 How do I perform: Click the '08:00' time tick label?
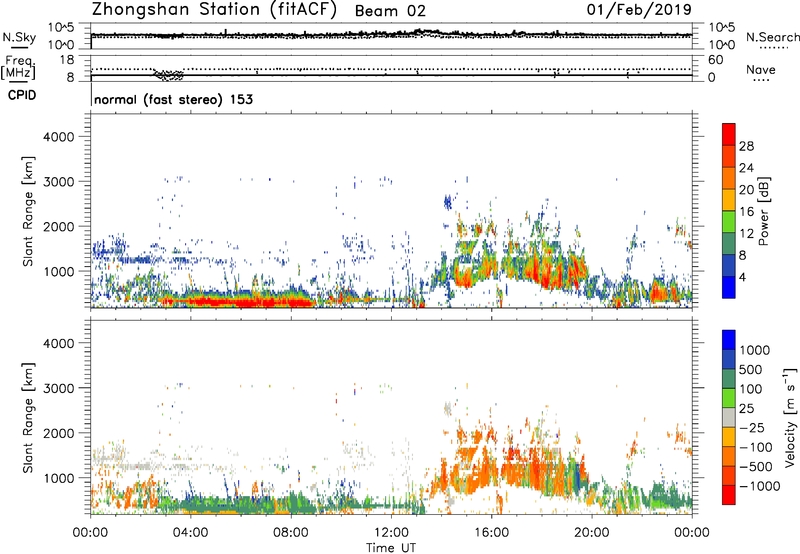tap(291, 533)
